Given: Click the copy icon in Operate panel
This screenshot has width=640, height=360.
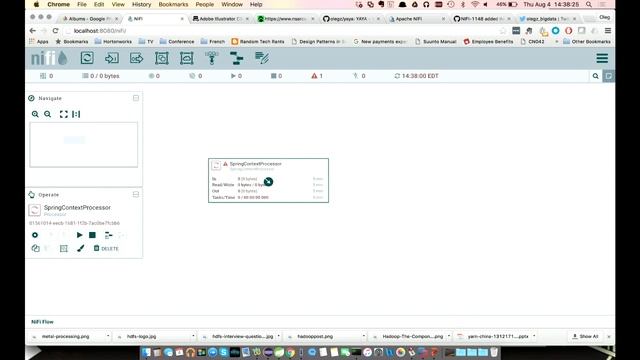Looking at the screenshot, I should [36, 248].
